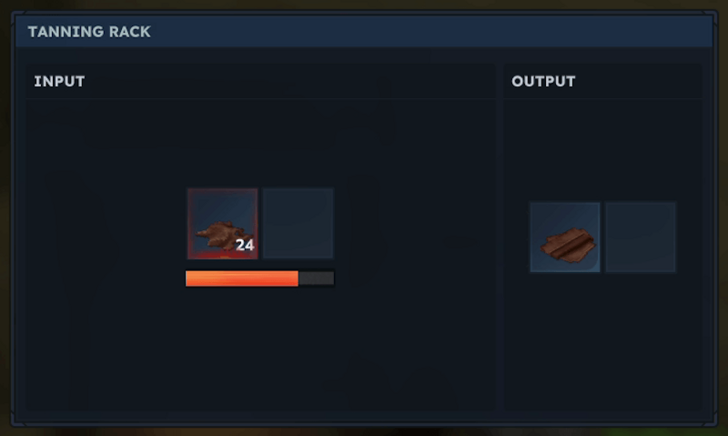Click the 24 stack count on the hide
728x436 pixels.
pos(245,245)
